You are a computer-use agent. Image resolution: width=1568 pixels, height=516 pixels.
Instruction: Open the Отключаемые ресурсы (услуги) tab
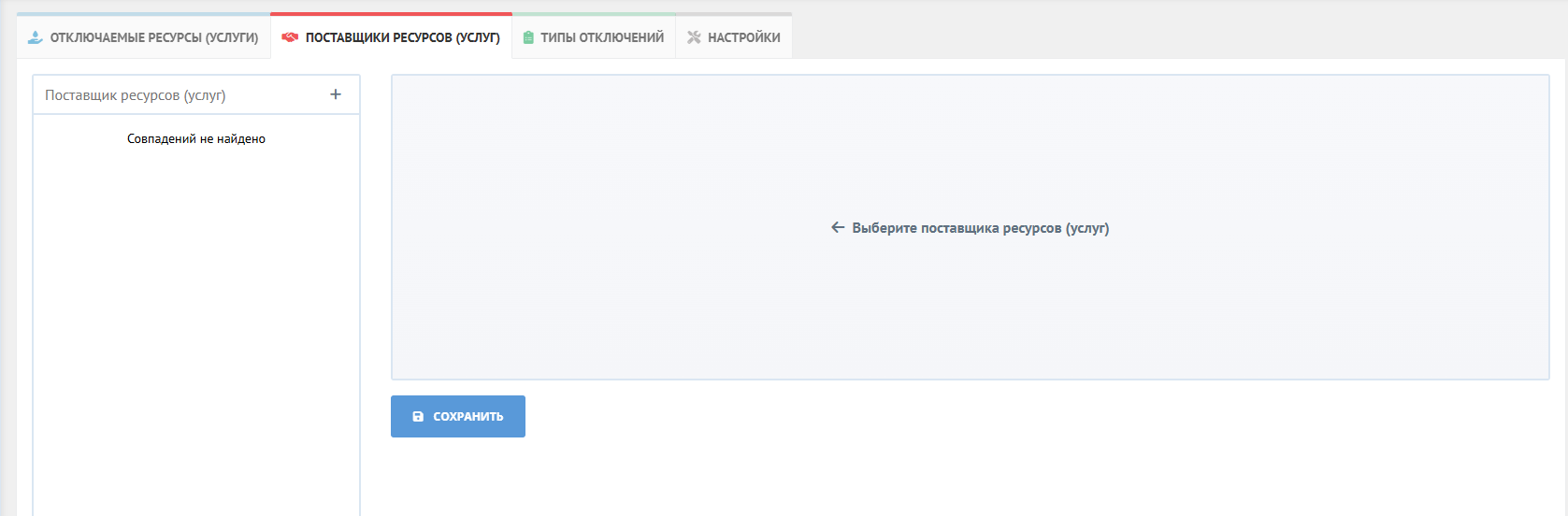[153, 37]
